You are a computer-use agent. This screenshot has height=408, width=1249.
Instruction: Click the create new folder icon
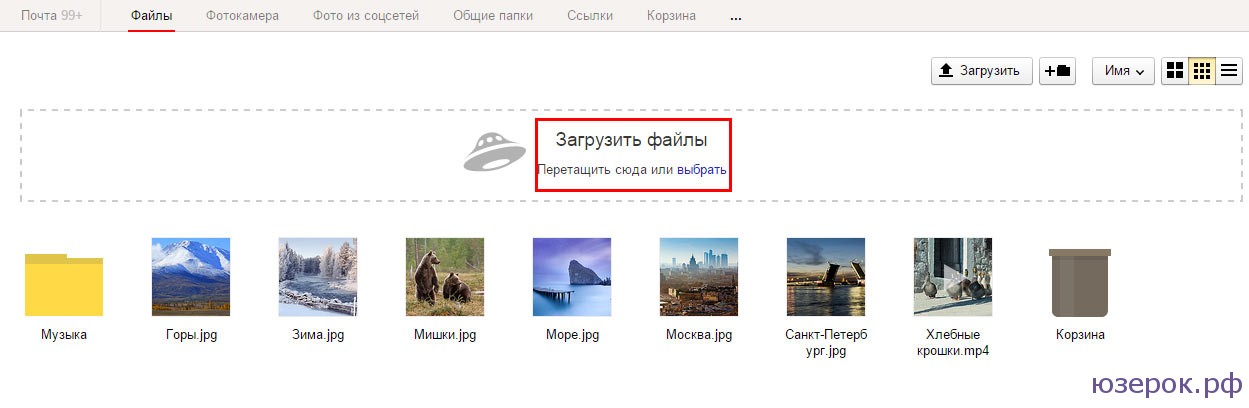[1057, 71]
